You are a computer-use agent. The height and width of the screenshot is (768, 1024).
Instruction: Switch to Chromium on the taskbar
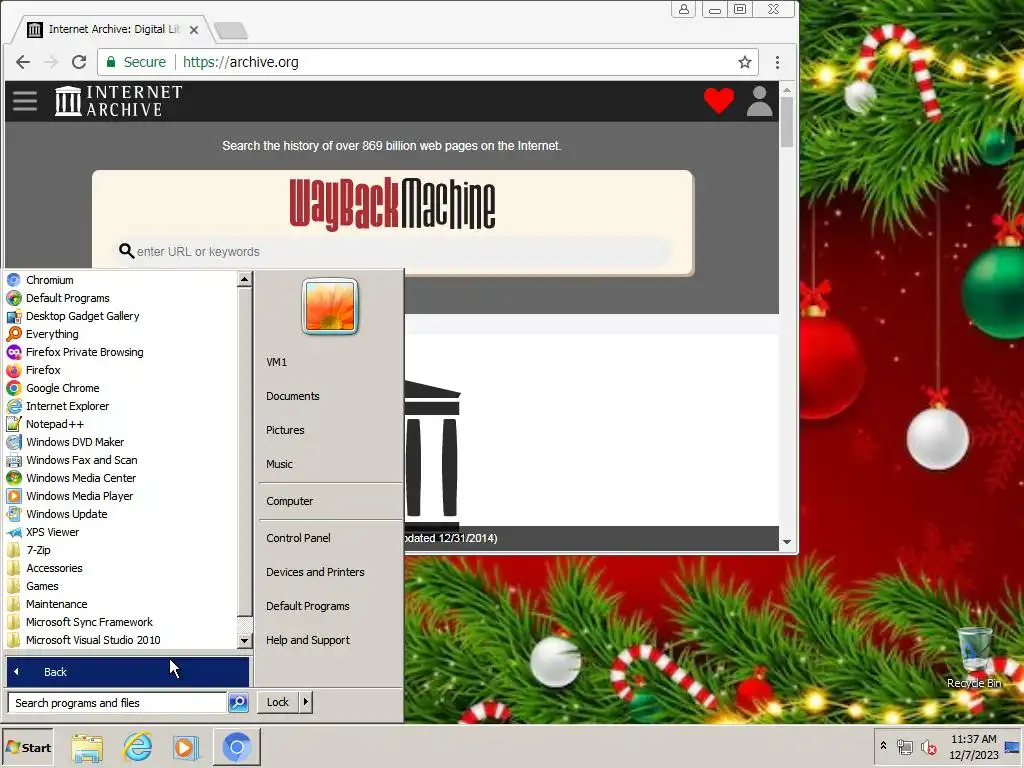[x=236, y=747]
